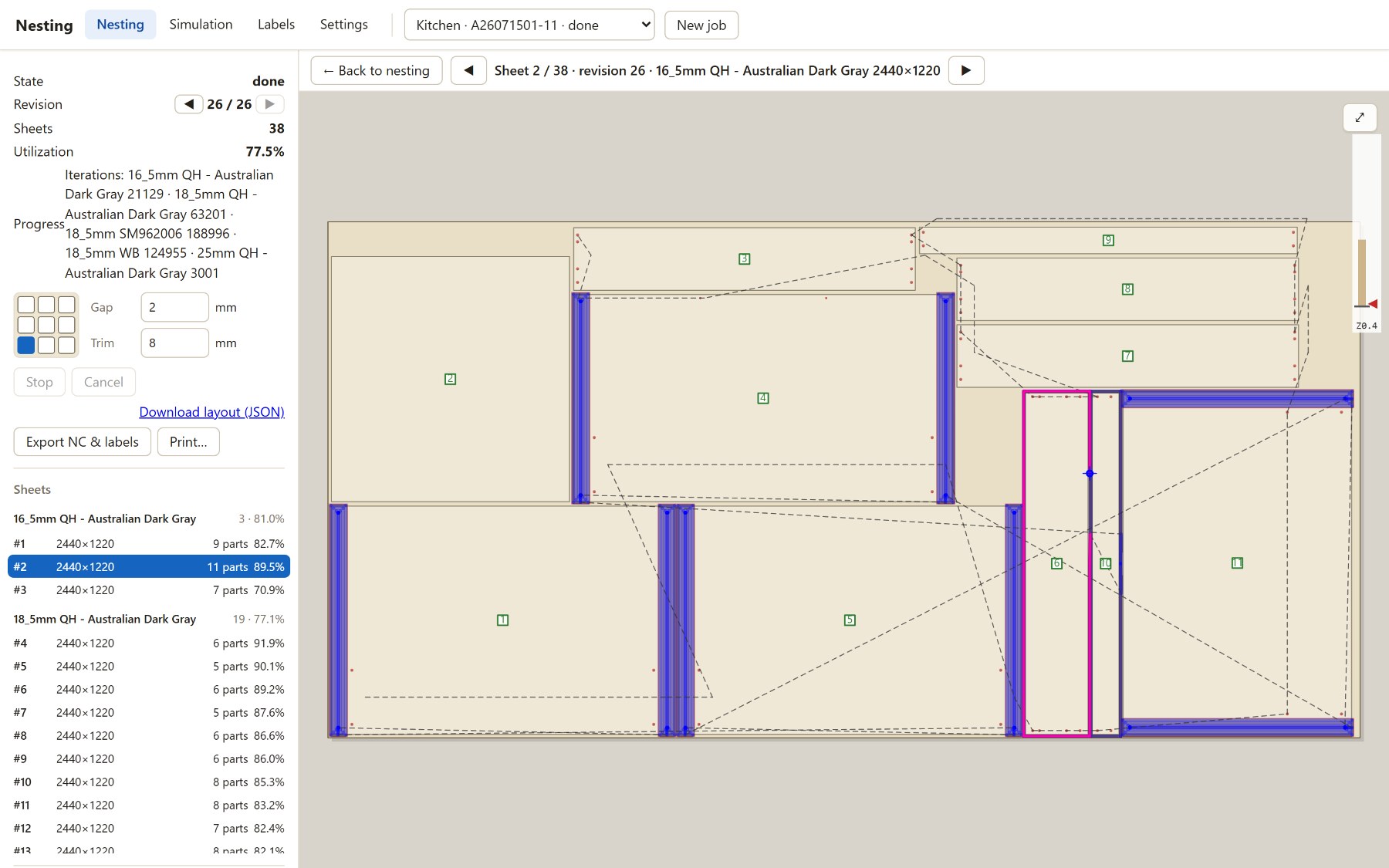Go to the next sheet with the arrow
The height and width of the screenshot is (868, 1389).
(x=966, y=70)
